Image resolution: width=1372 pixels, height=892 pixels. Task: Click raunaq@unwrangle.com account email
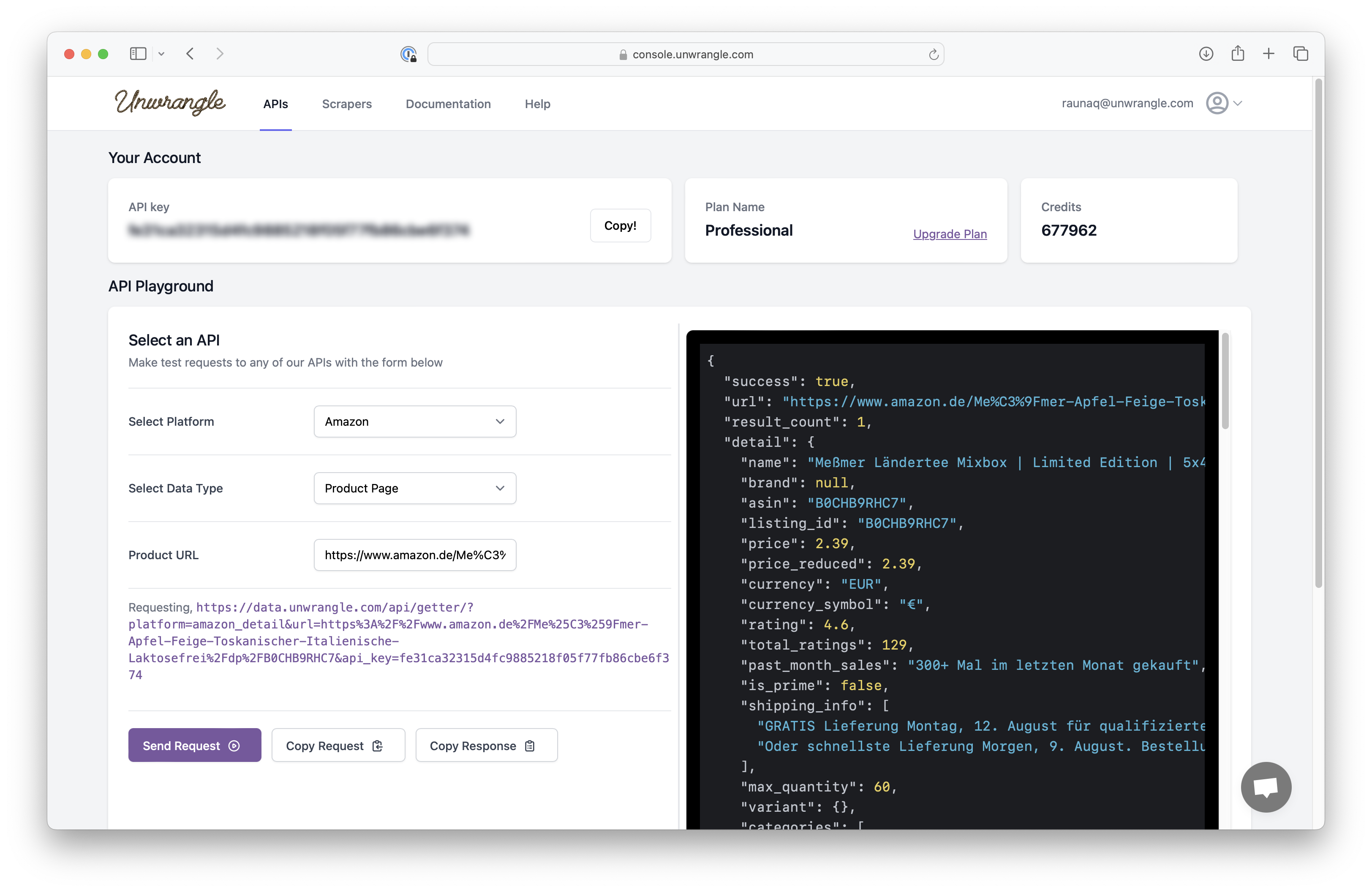(x=1127, y=103)
